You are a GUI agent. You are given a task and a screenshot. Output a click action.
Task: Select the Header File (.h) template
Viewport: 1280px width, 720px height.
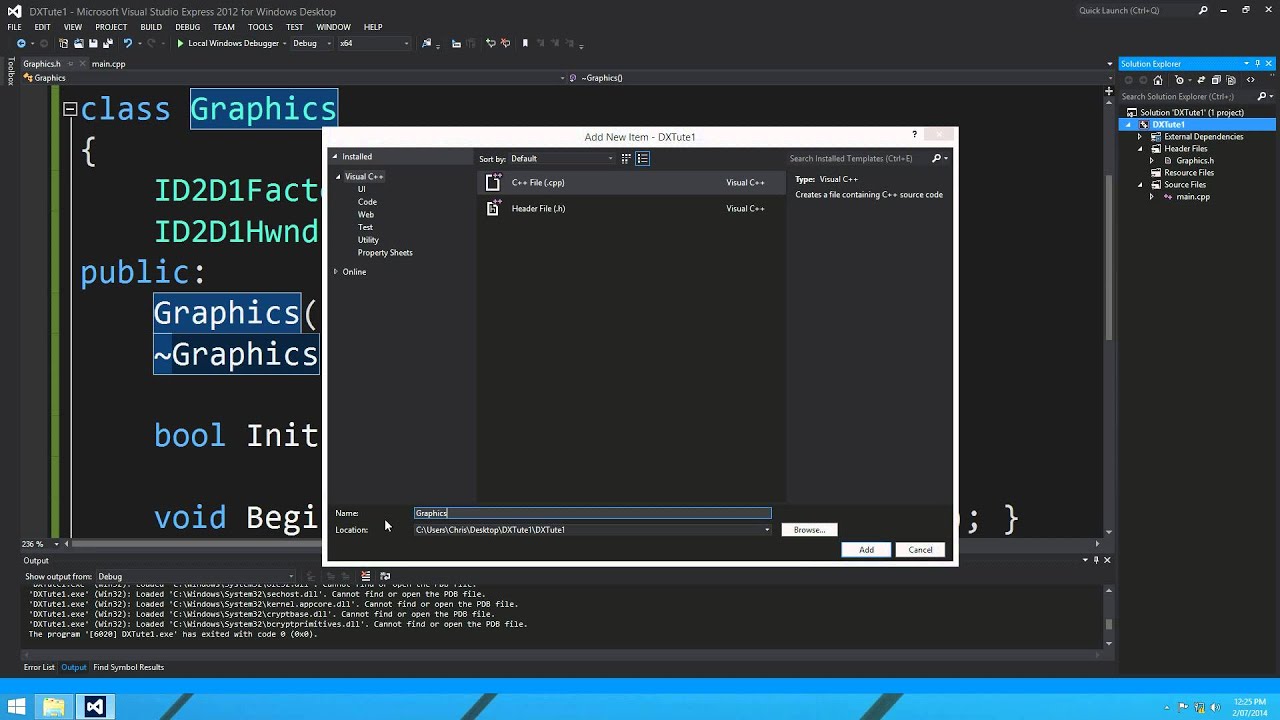coord(632,209)
